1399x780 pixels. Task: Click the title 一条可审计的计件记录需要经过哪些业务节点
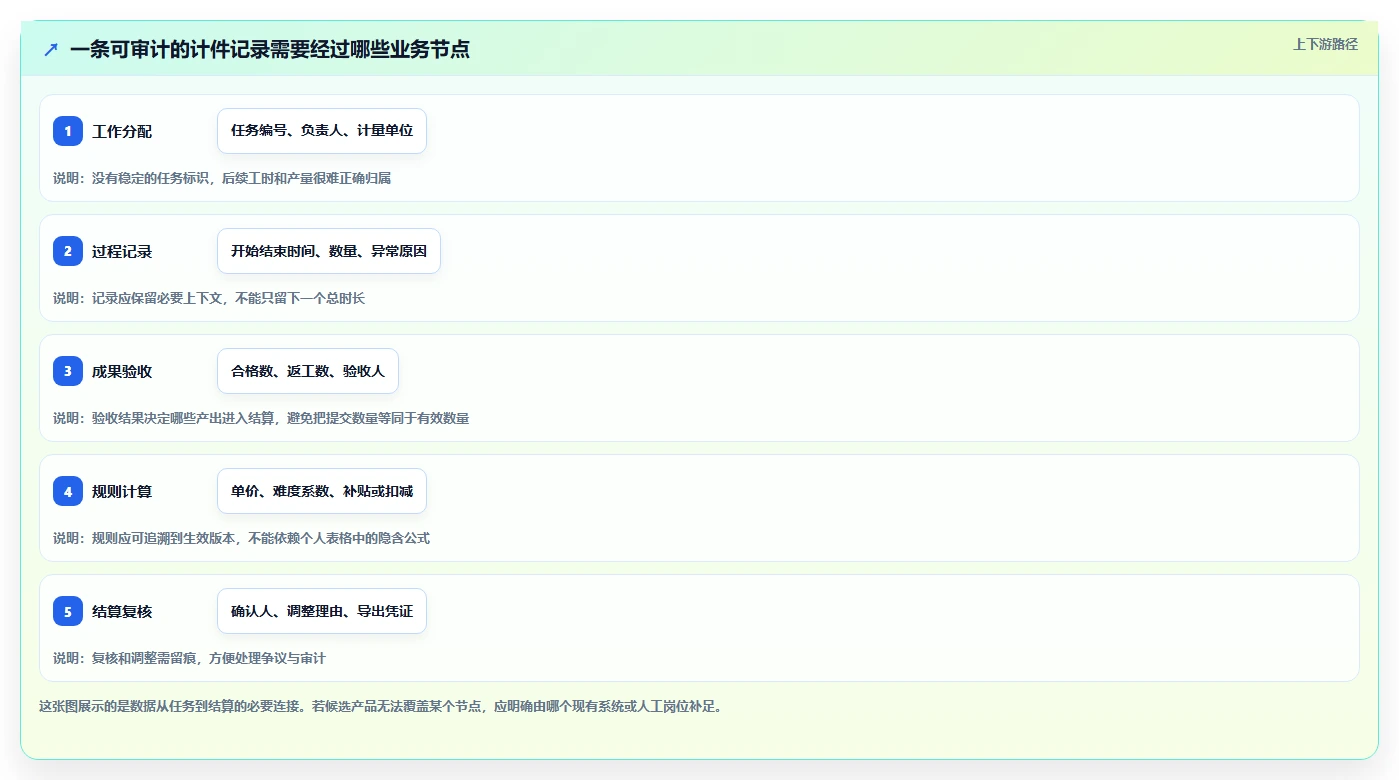[270, 49]
